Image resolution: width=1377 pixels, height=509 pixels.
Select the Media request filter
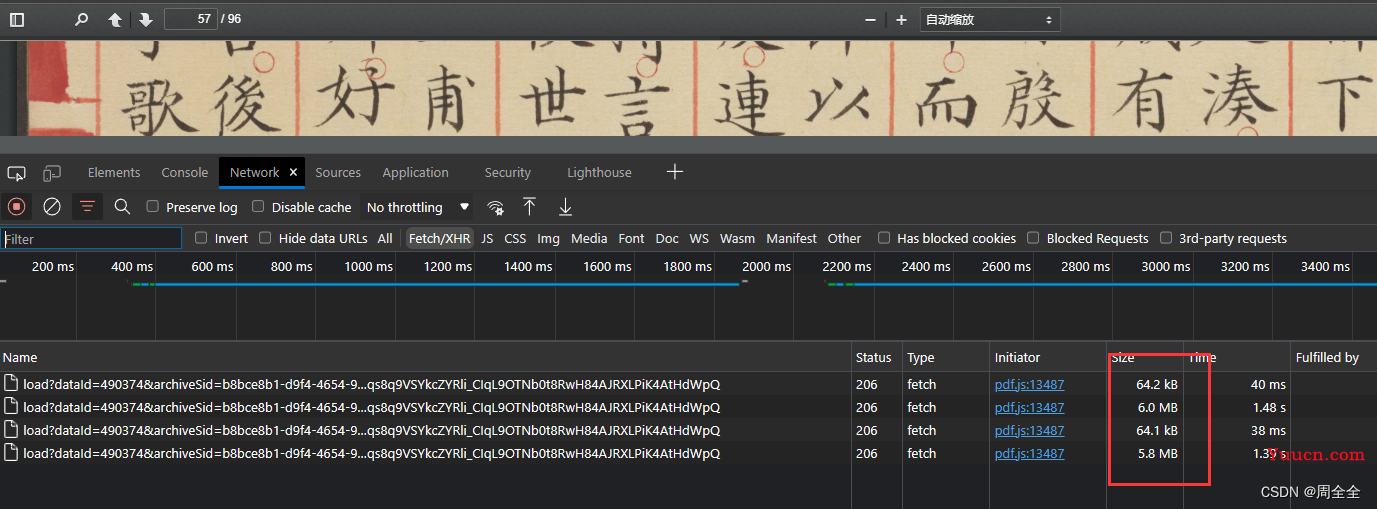589,238
